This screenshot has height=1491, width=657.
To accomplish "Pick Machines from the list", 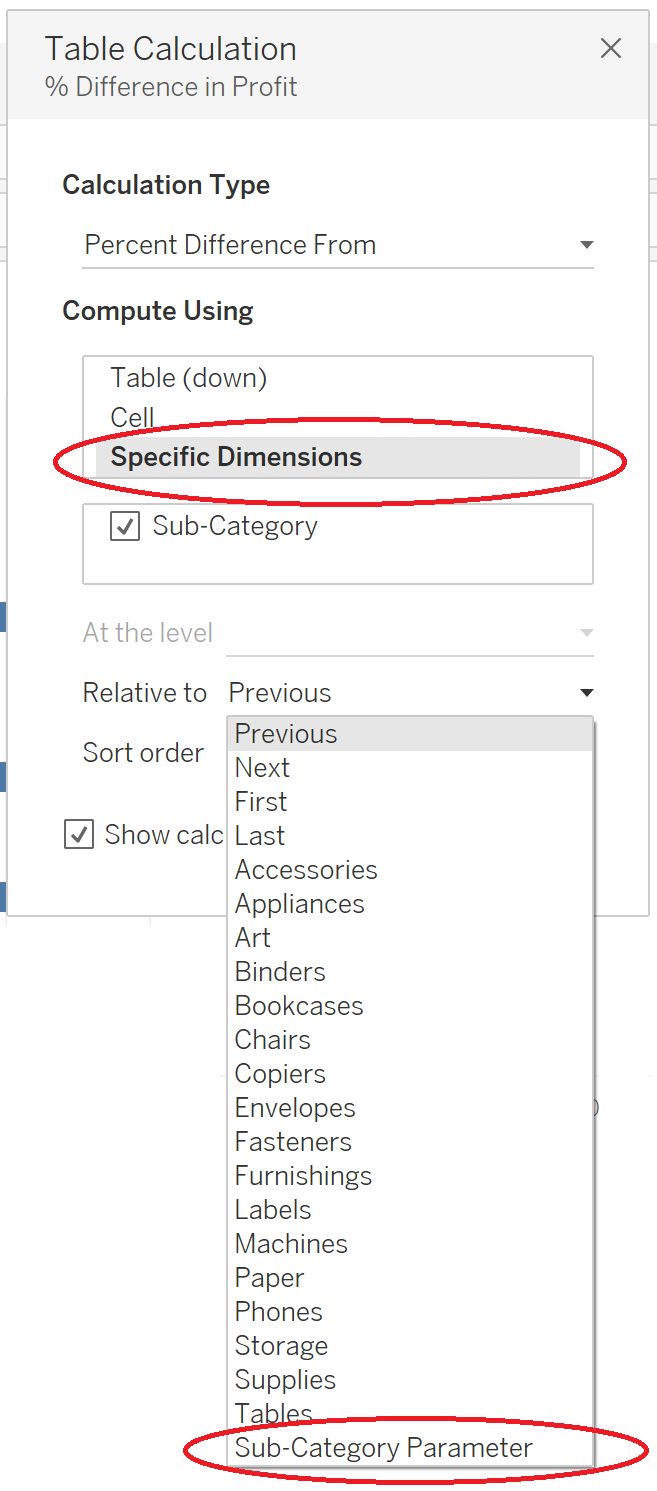I will 291,1244.
